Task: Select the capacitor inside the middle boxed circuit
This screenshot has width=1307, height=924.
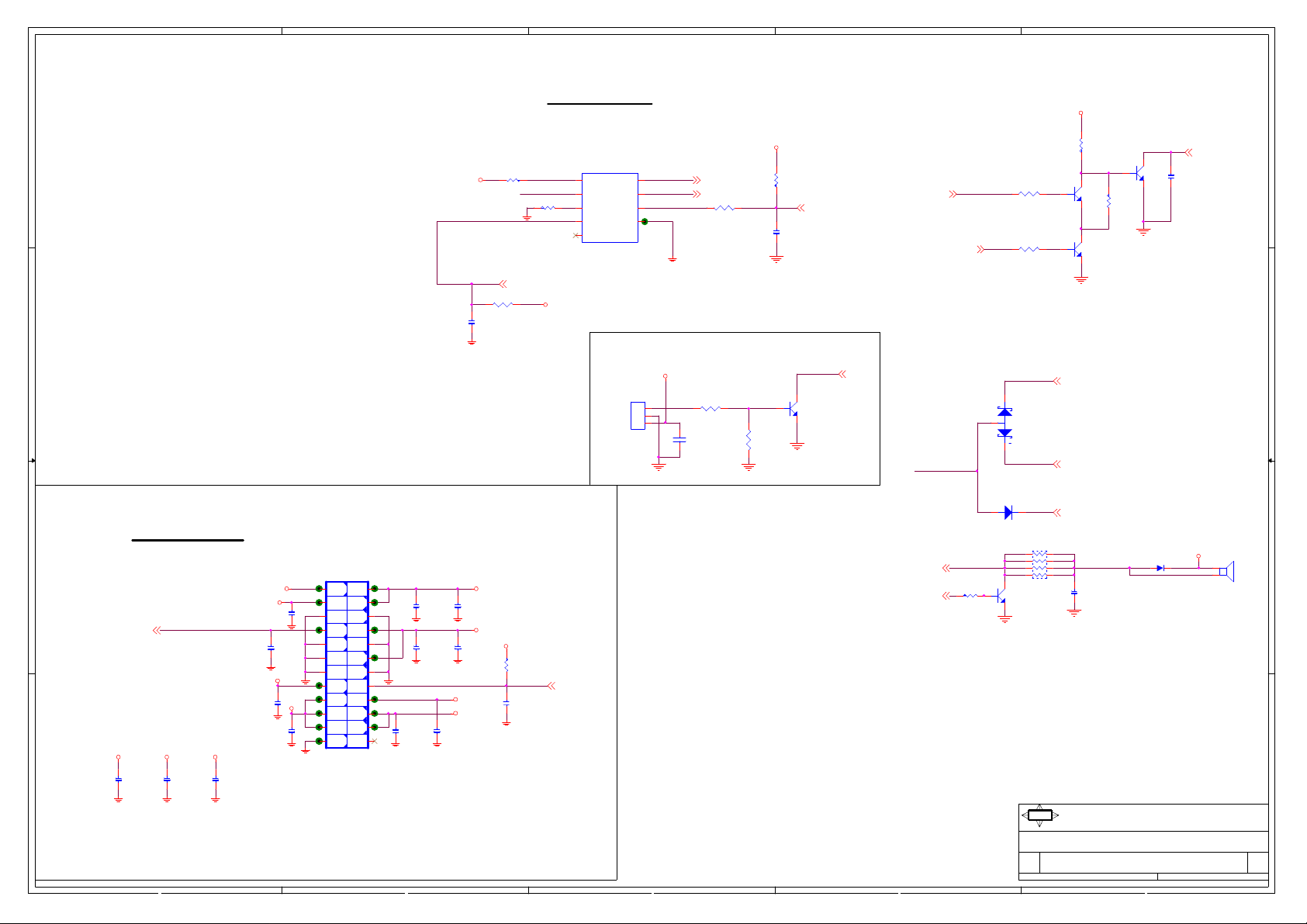Action: click(679, 439)
